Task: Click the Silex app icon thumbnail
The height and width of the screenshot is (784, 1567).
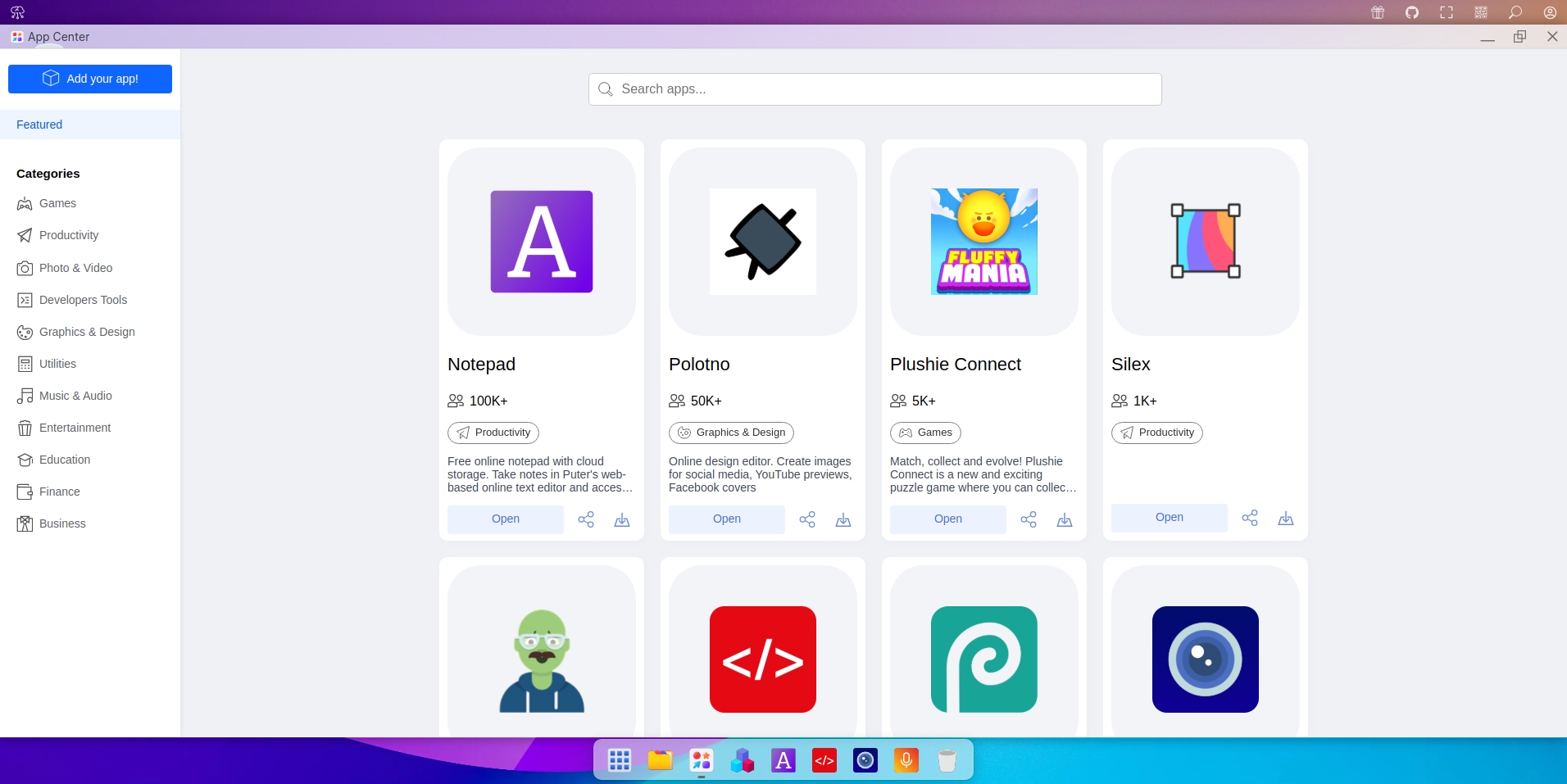Action: (x=1206, y=242)
